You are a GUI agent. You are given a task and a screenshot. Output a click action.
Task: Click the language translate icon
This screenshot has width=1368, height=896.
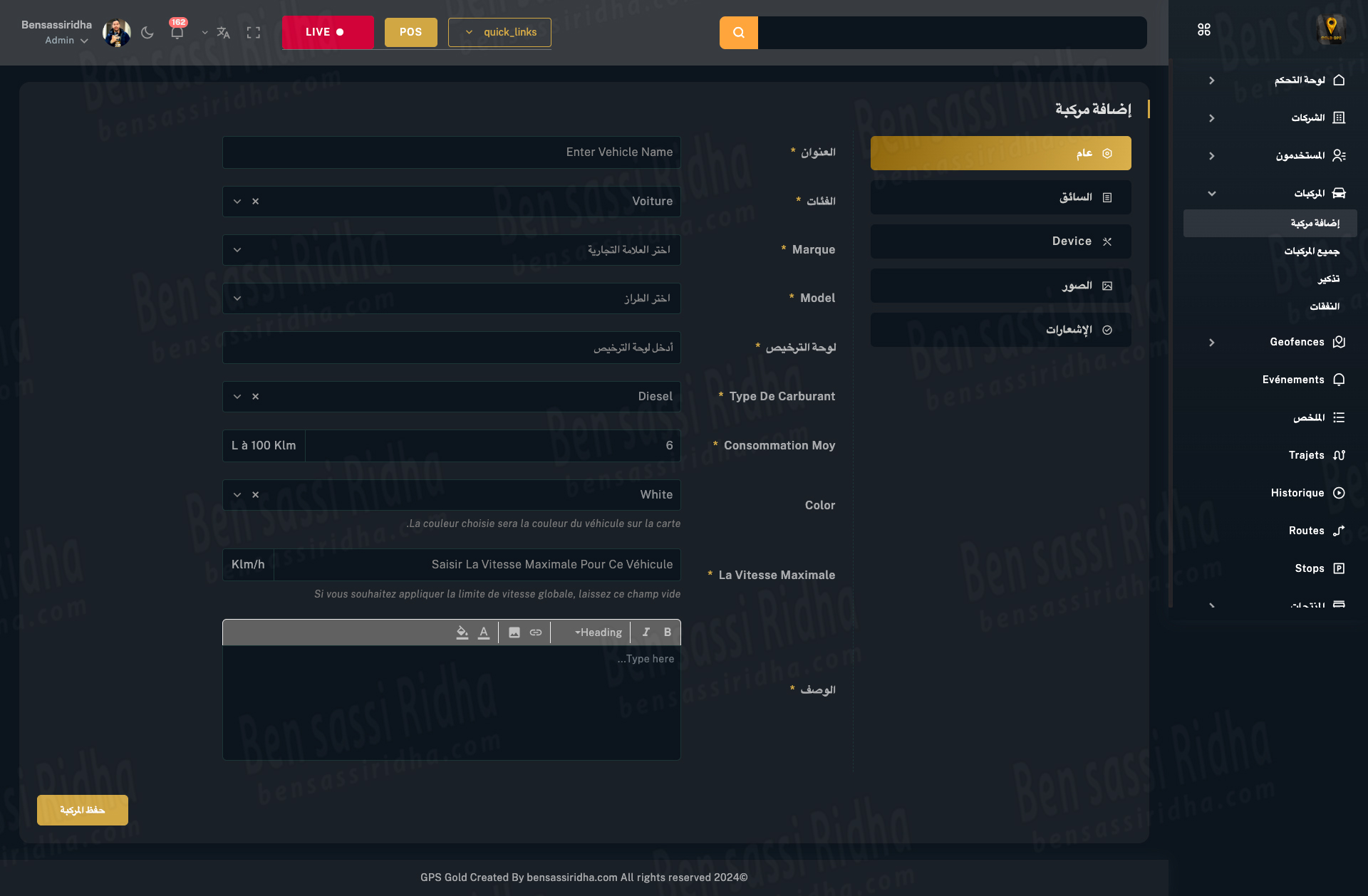coord(223,33)
